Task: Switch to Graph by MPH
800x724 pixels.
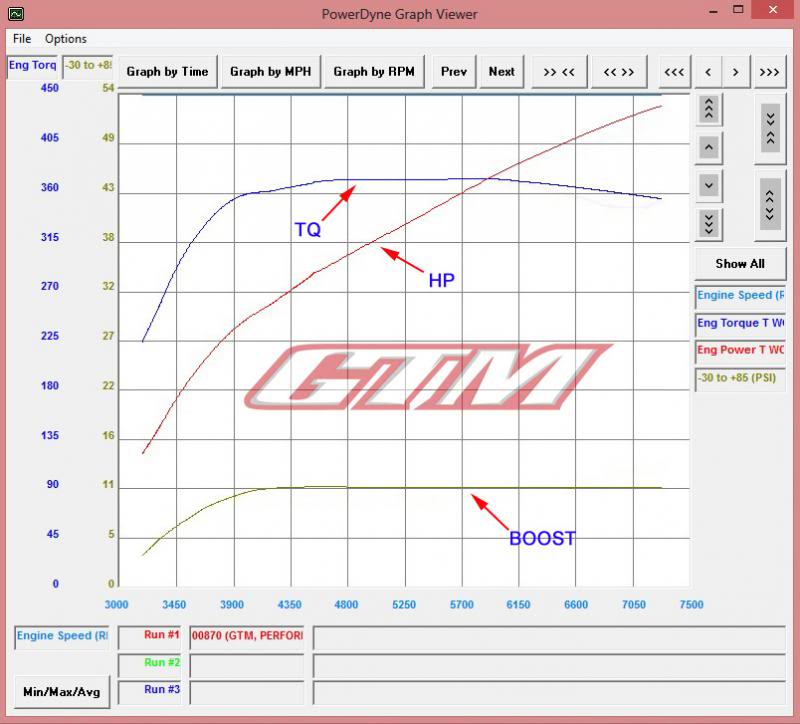Action: [x=270, y=71]
